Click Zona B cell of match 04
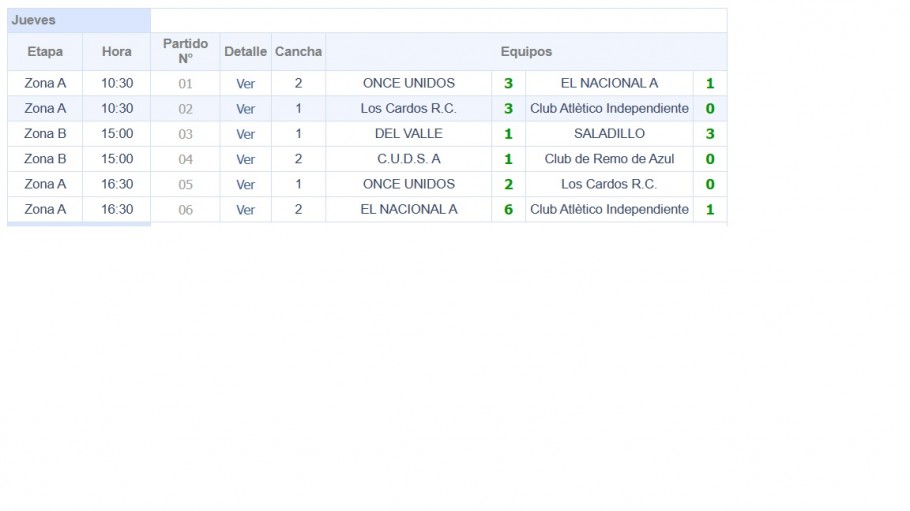910x511 pixels. coord(45,159)
